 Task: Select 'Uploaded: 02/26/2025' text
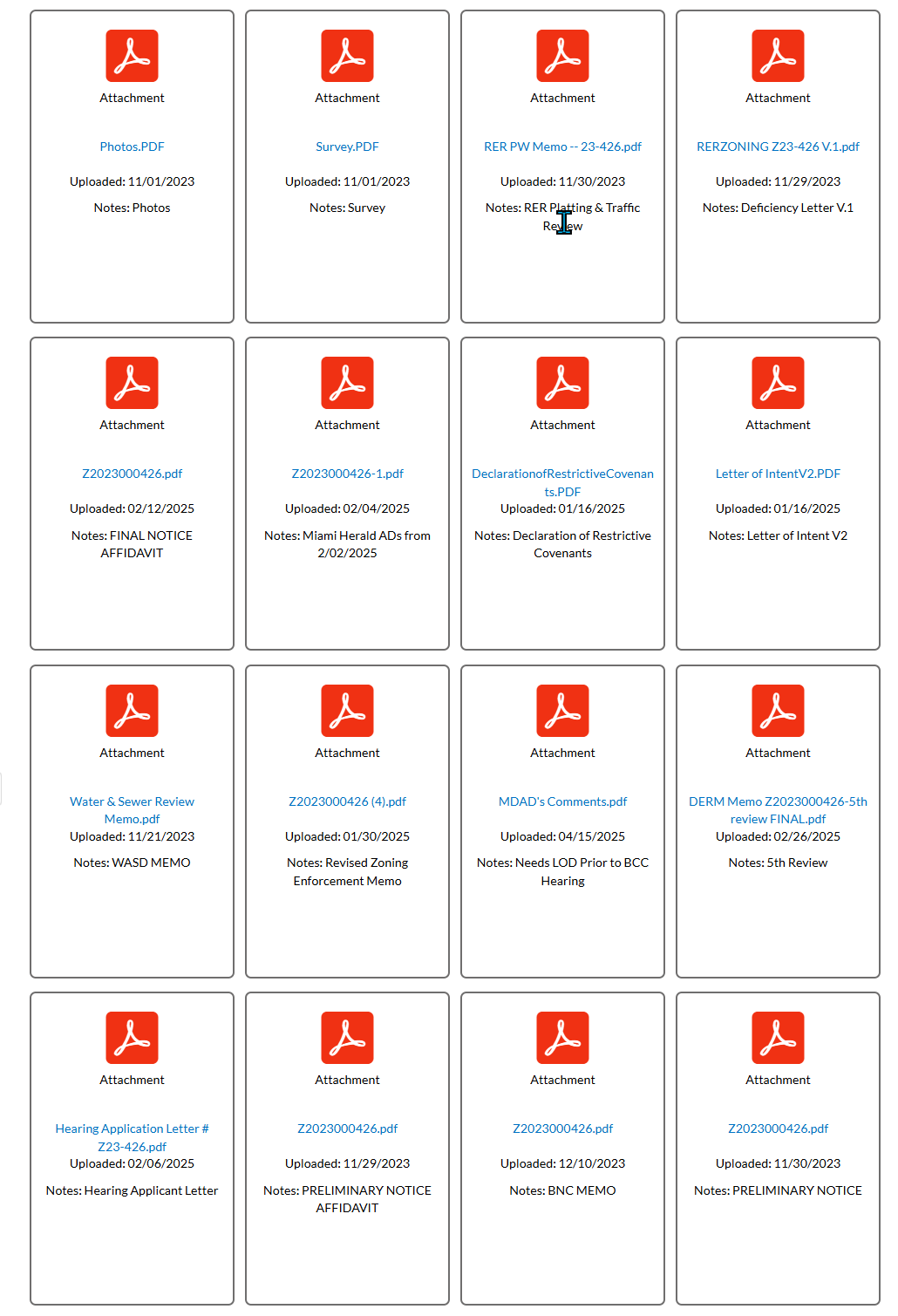[x=778, y=836]
